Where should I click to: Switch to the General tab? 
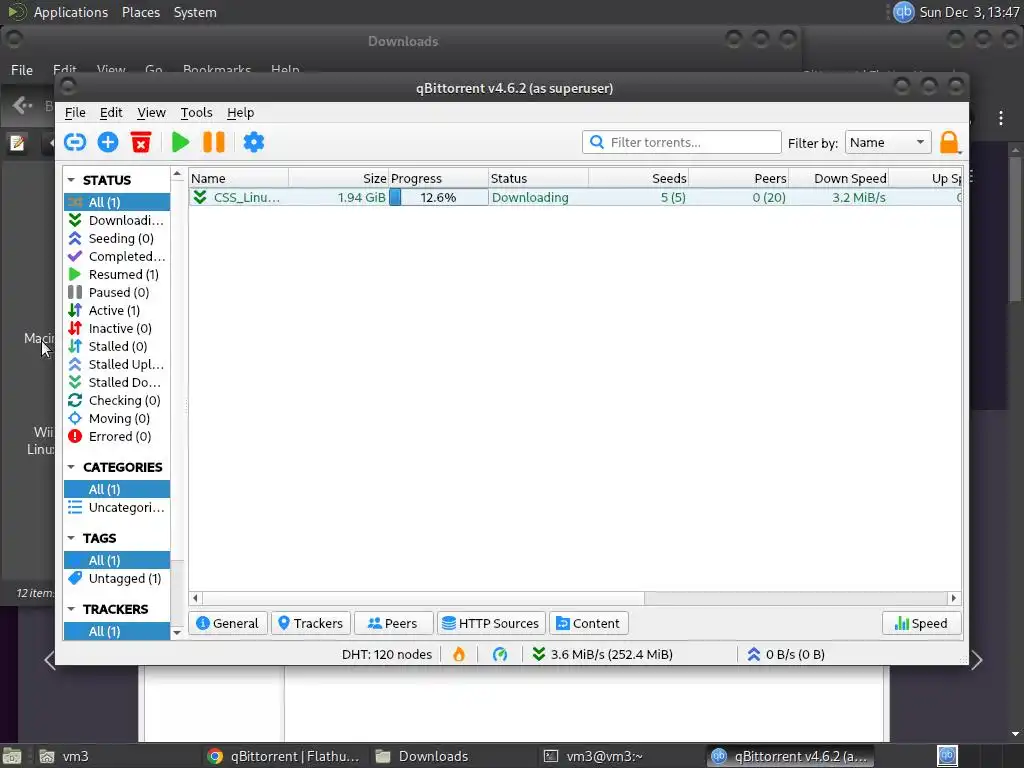(x=227, y=623)
